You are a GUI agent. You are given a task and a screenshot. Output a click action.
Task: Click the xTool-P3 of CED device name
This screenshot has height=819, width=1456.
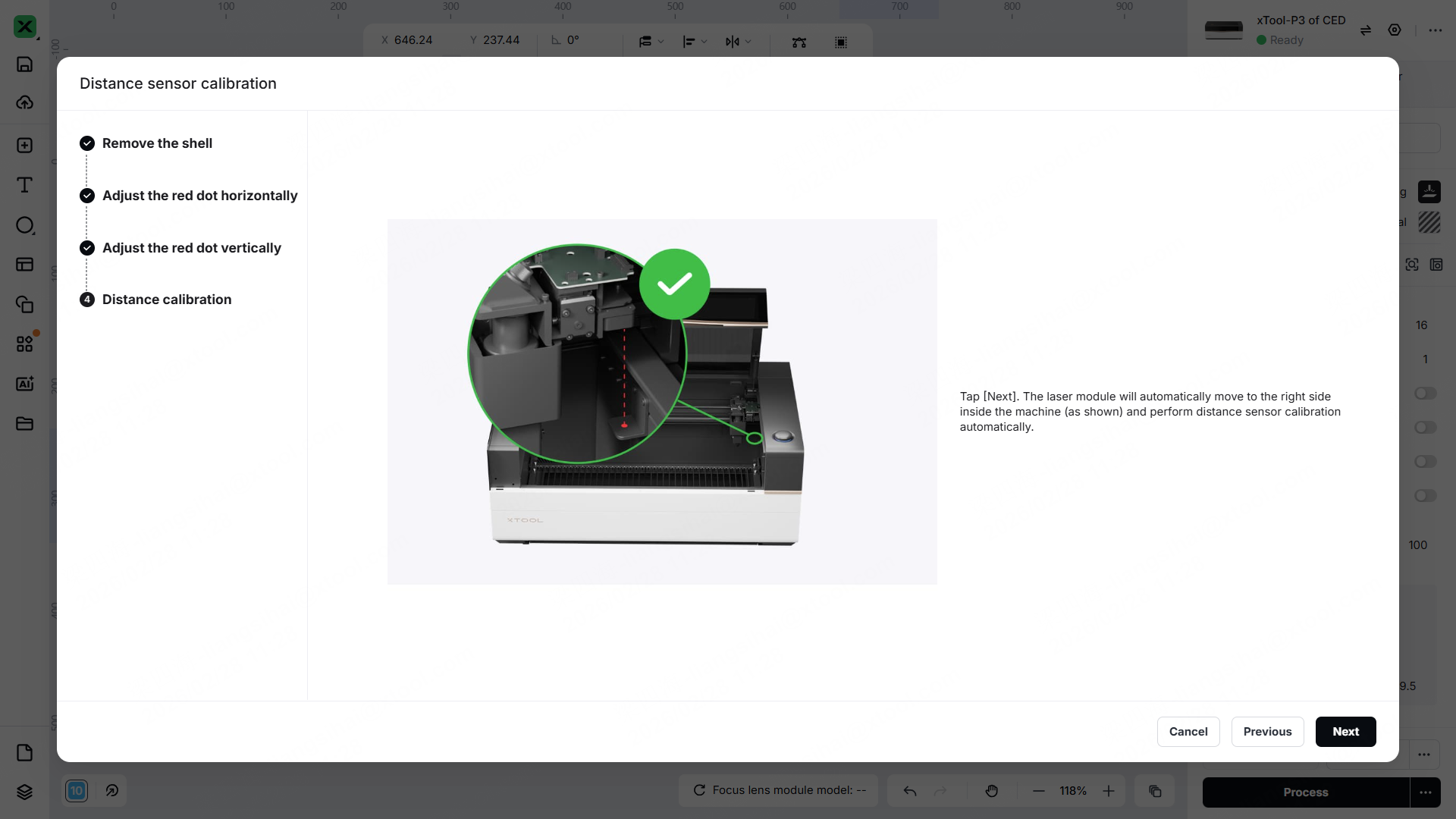(x=1301, y=20)
